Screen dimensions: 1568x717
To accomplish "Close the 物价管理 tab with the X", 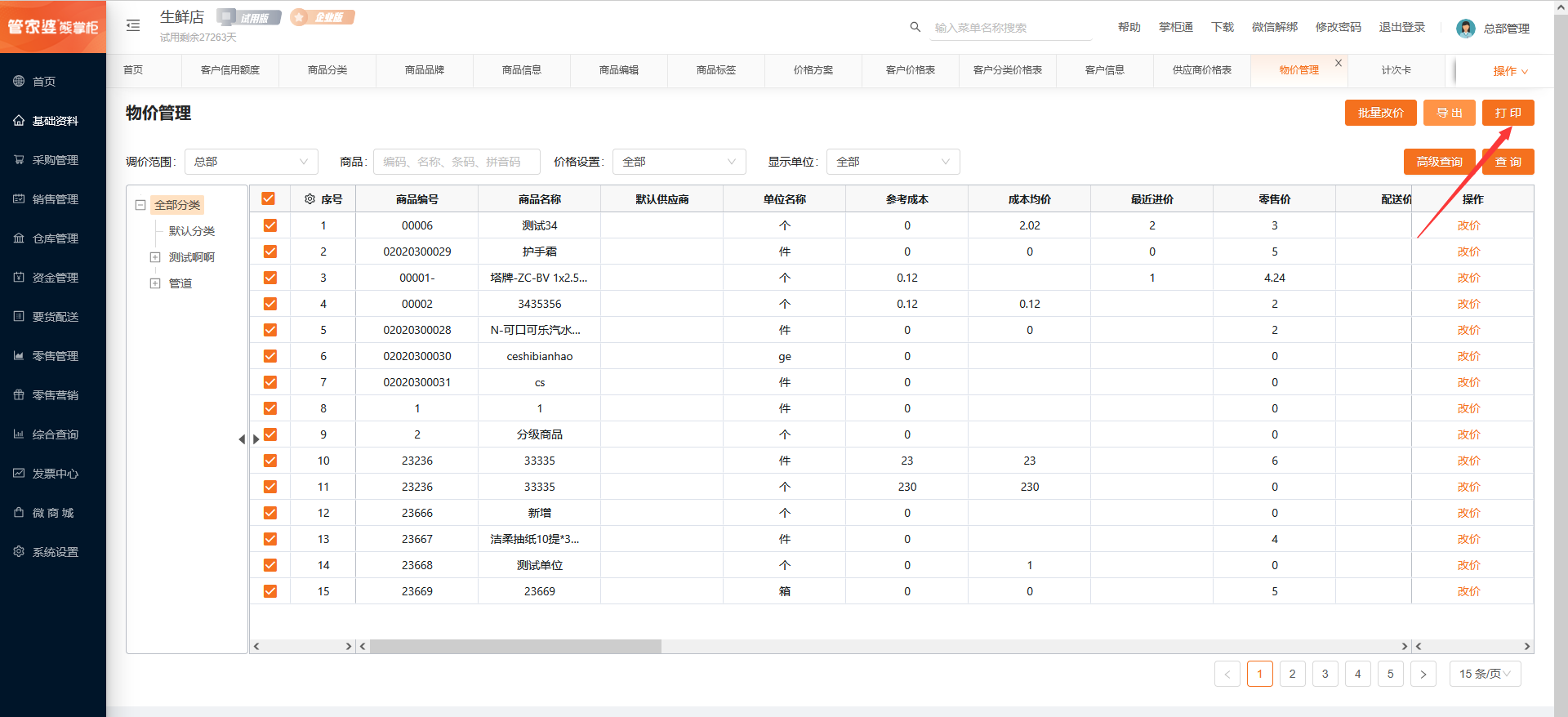I will click(x=1339, y=63).
